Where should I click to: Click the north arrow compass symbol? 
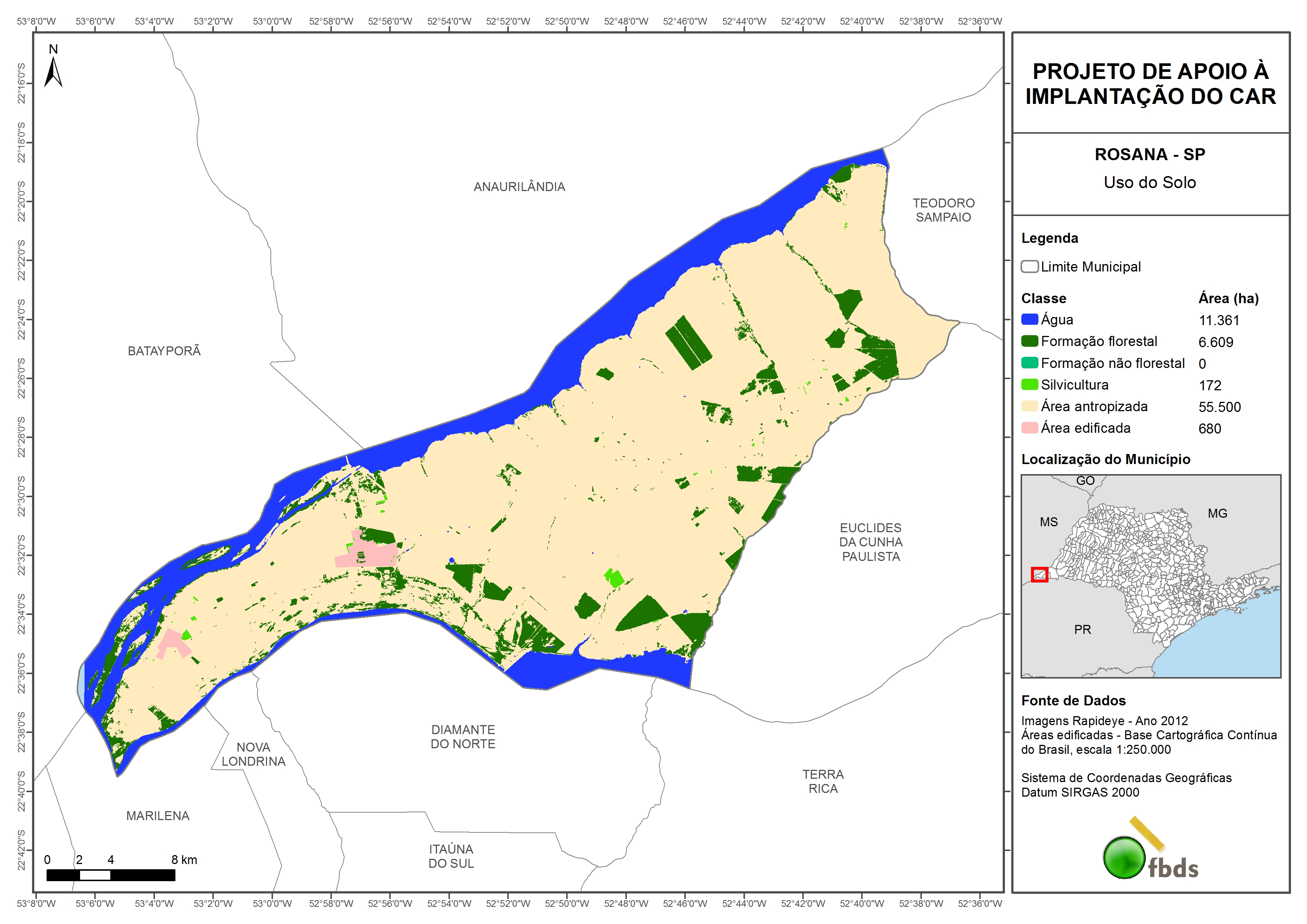(53, 71)
